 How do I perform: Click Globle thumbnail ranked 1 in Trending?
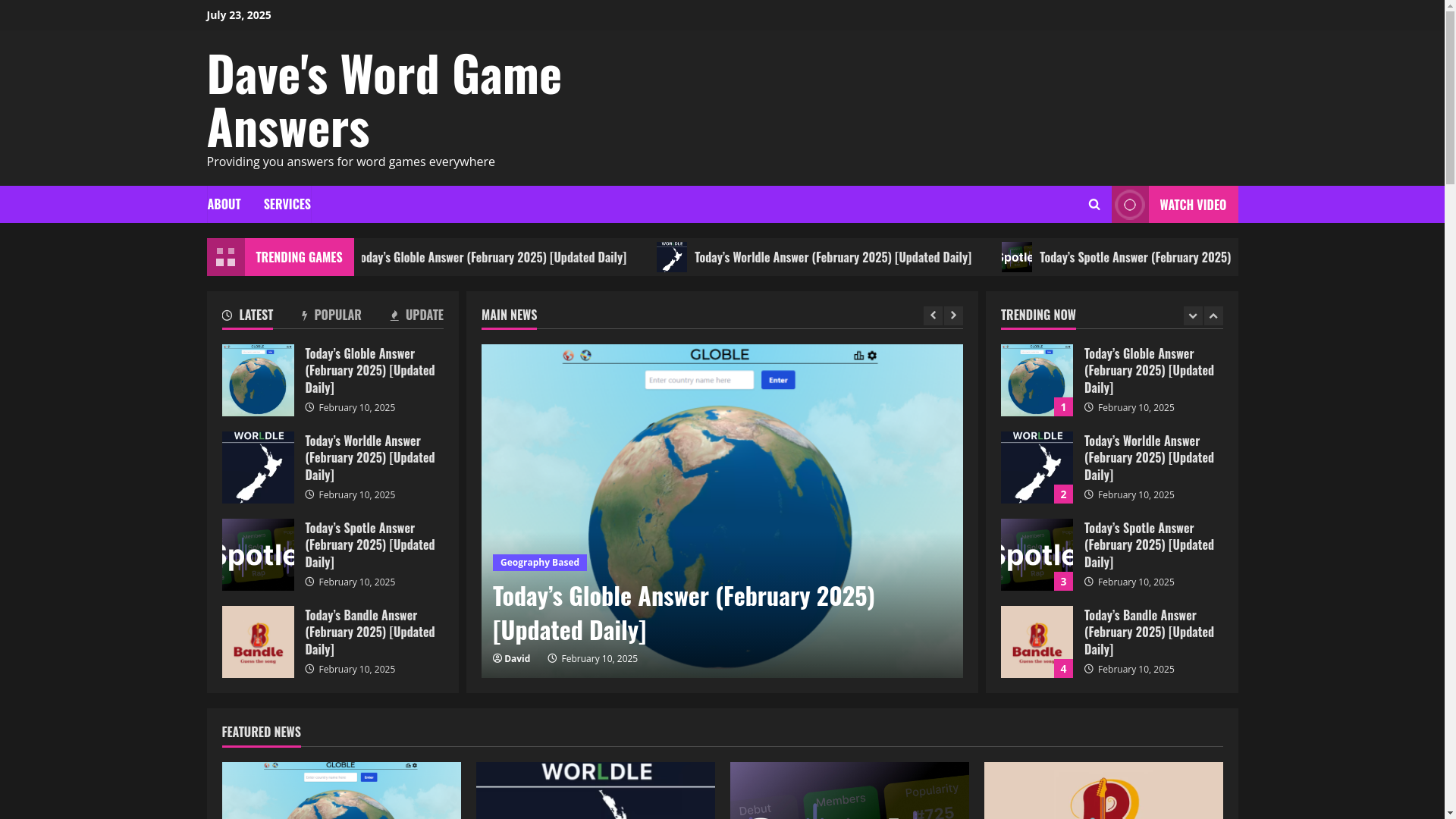point(1037,381)
